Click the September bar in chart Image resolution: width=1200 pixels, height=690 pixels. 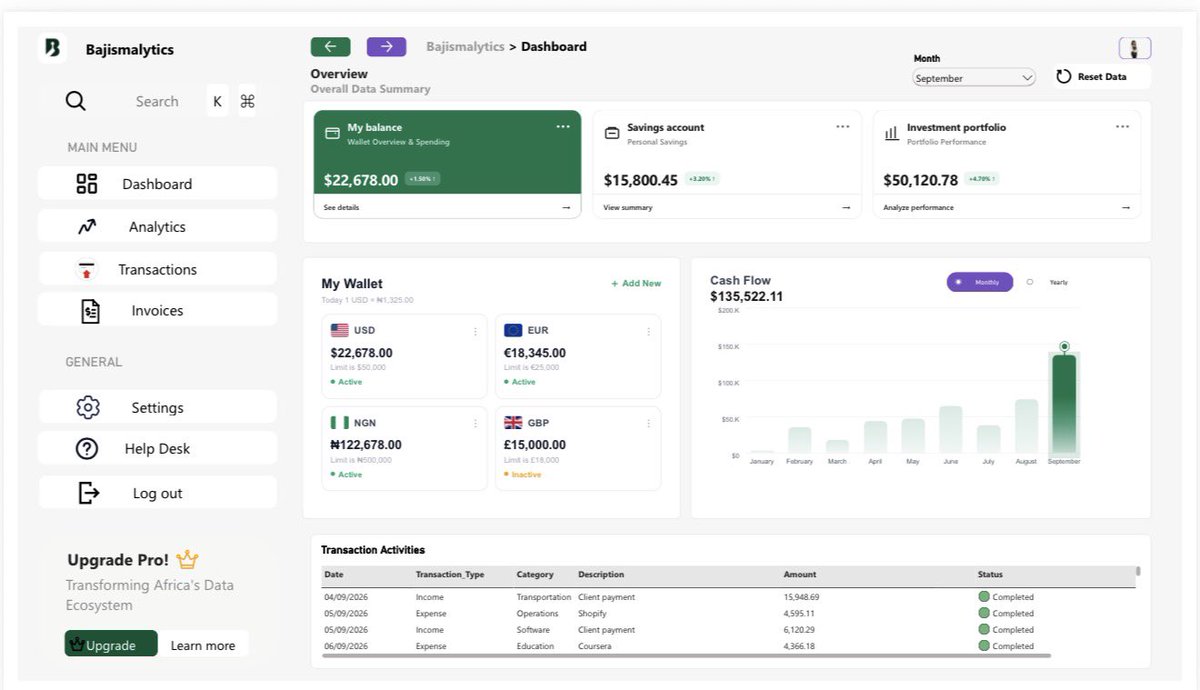click(1064, 403)
